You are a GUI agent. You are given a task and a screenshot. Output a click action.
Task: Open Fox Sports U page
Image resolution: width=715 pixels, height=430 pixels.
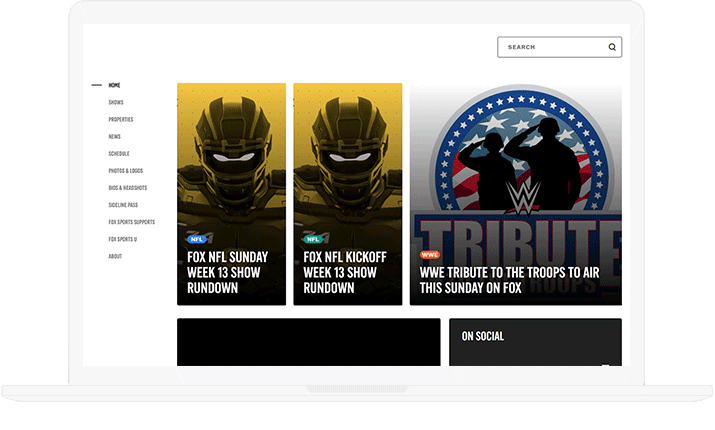pyautogui.click(x=123, y=239)
